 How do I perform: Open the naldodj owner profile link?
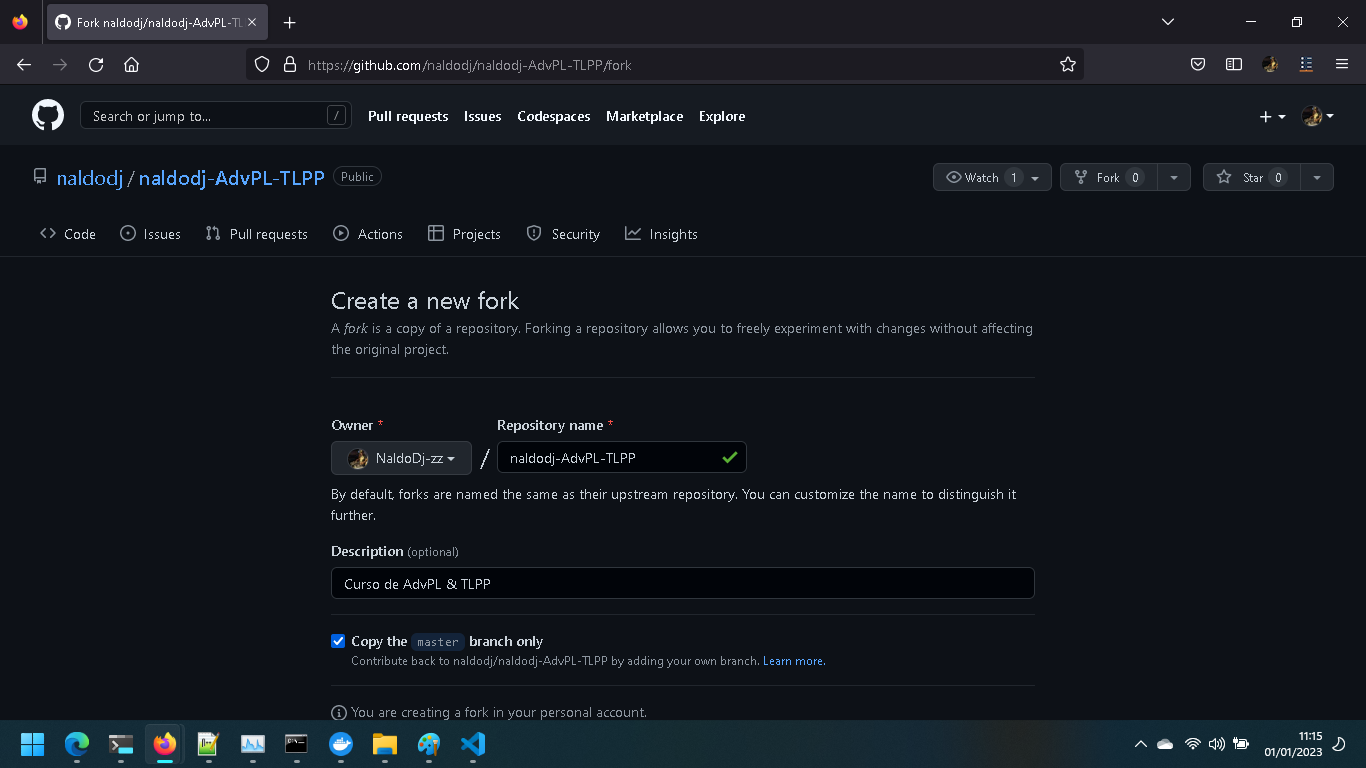pyautogui.click(x=89, y=177)
